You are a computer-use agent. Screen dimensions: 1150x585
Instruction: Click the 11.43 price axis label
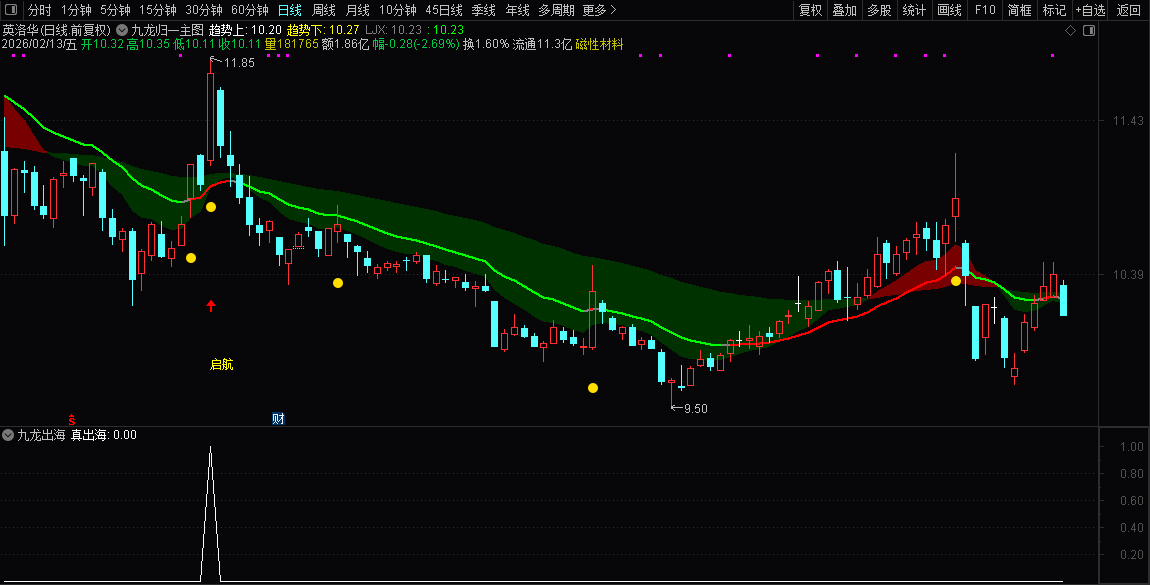tap(1128, 120)
